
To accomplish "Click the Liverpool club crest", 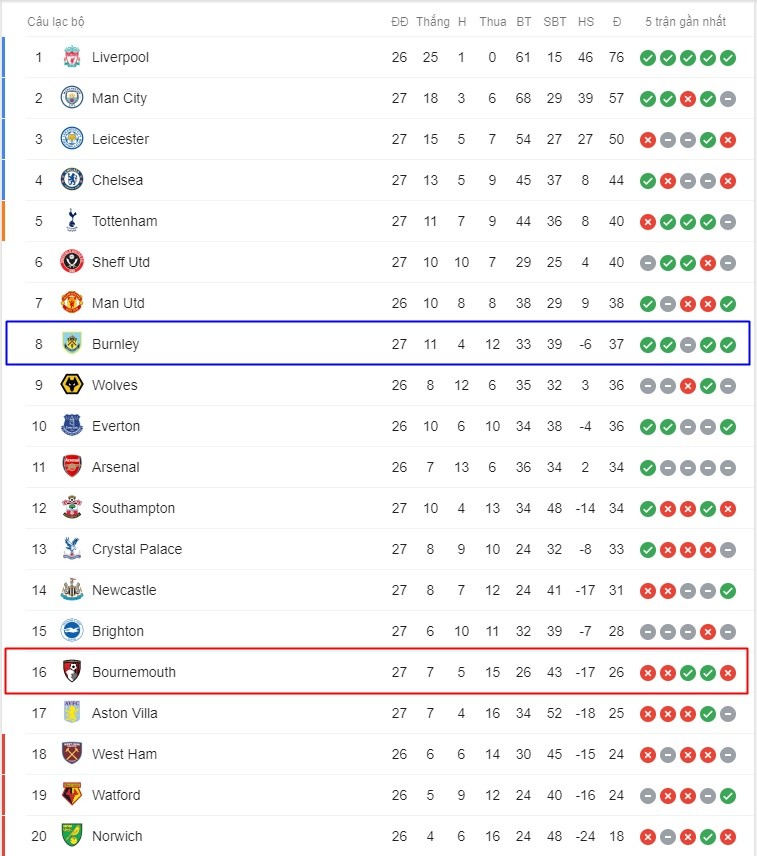I will tap(71, 57).
